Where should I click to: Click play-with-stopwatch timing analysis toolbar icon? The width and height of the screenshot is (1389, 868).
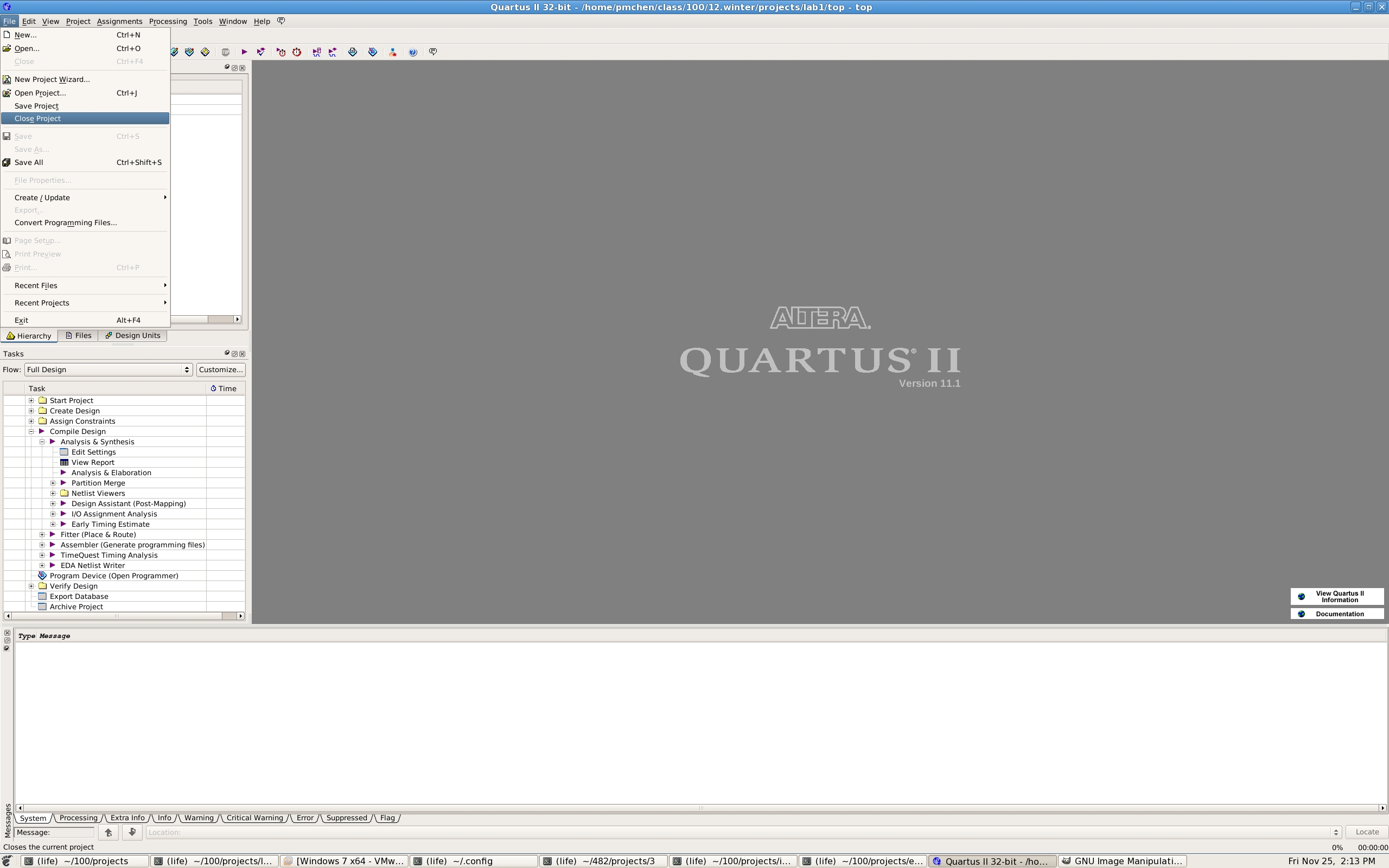tap(281, 52)
